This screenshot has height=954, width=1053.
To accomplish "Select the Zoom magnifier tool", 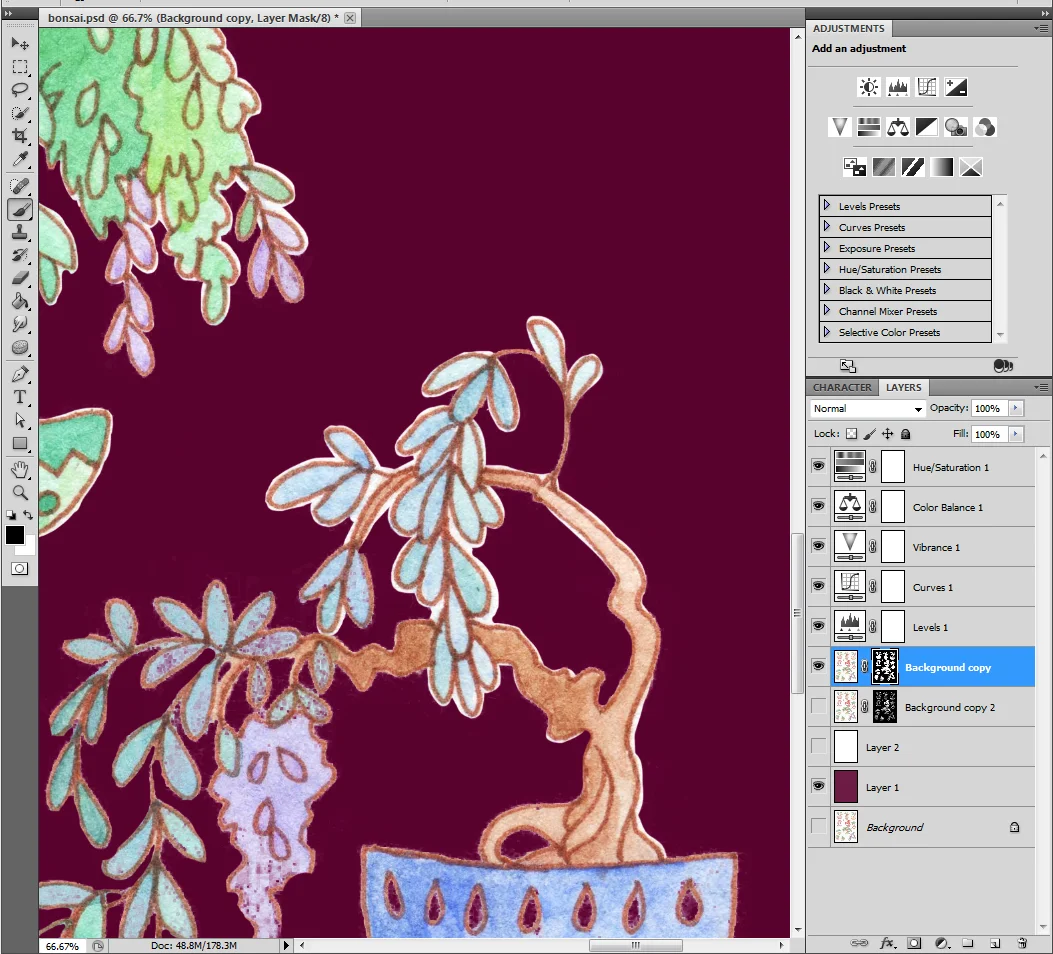I will [x=20, y=493].
